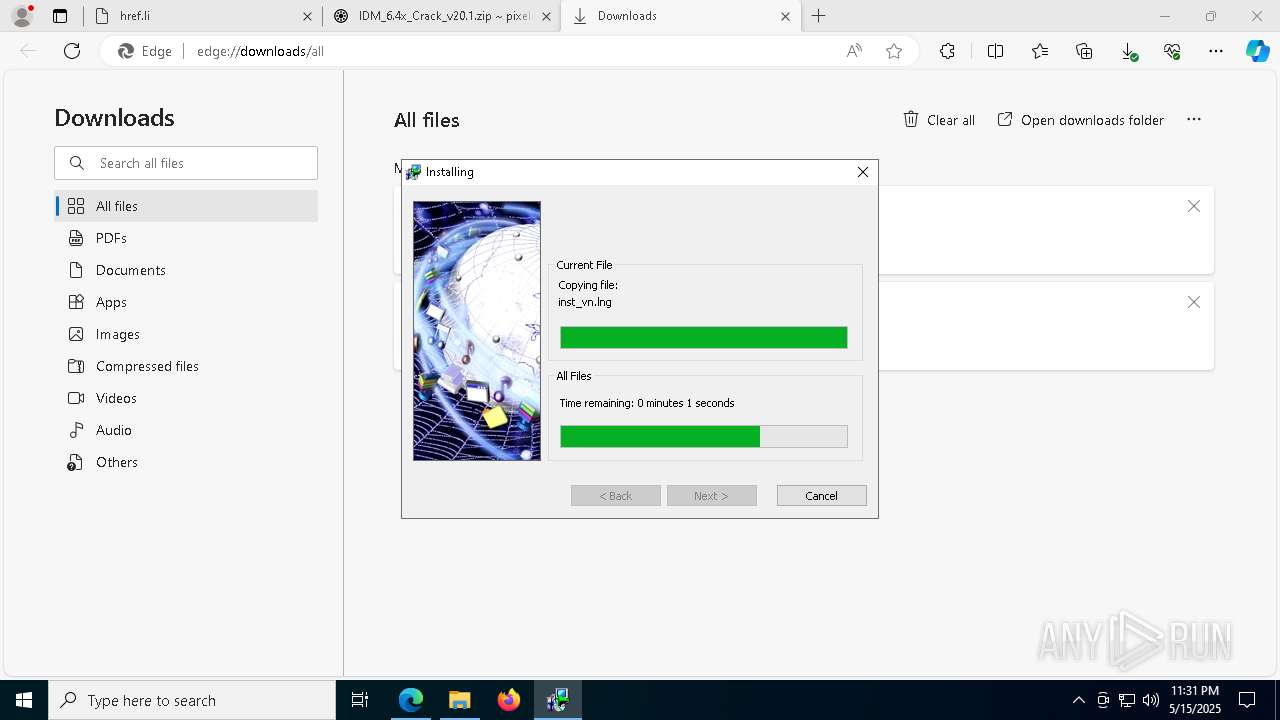Open the taskbar clock showing 11:31 PM
This screenshot has width=1280, height=720.
click(1194, 700)
